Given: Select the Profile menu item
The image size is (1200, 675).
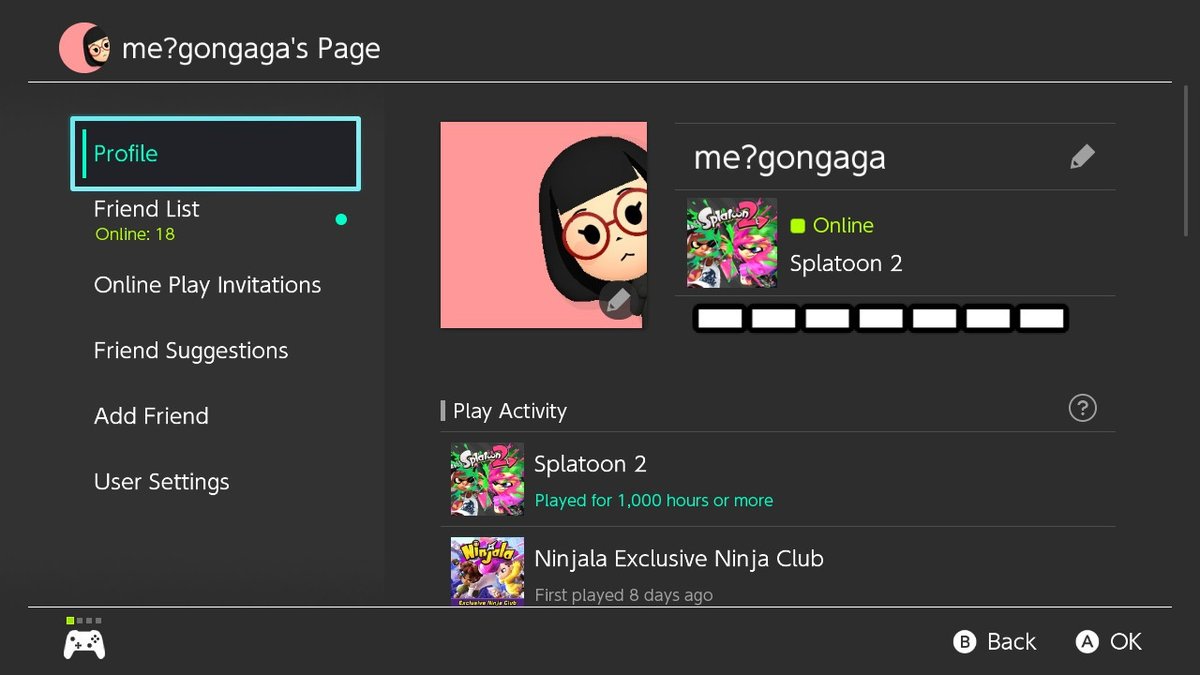Looking at the screenshot, I should (x=215, y=154).
